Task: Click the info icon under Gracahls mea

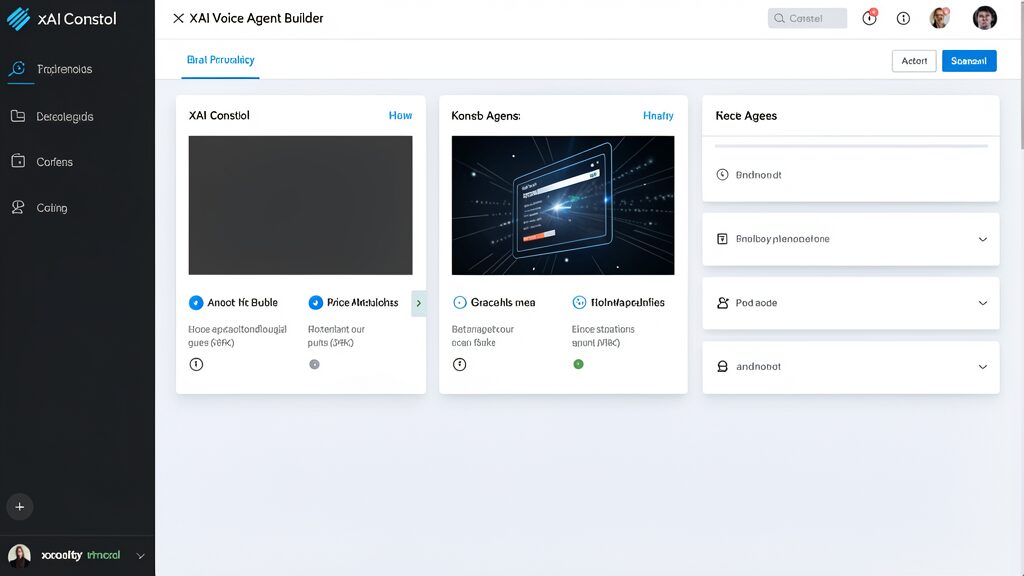Action: pyautogui.click(x=460, y=364)
